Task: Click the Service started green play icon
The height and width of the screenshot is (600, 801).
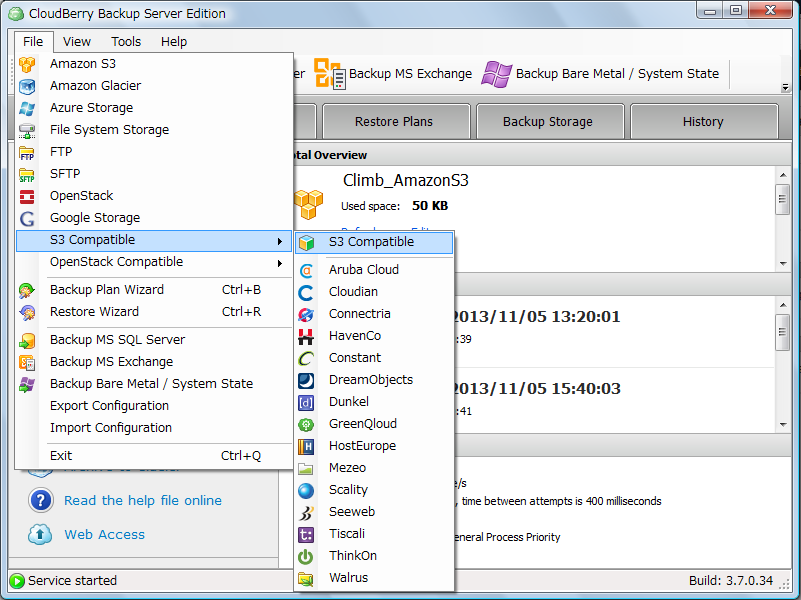Action: click(17, 581)
